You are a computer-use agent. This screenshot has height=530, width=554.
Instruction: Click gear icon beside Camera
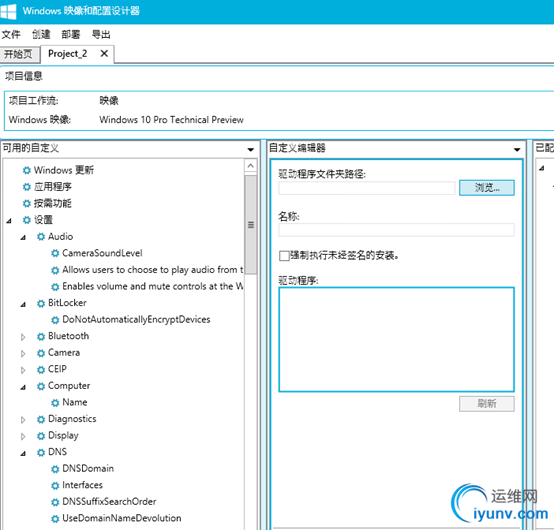(41, 353)
